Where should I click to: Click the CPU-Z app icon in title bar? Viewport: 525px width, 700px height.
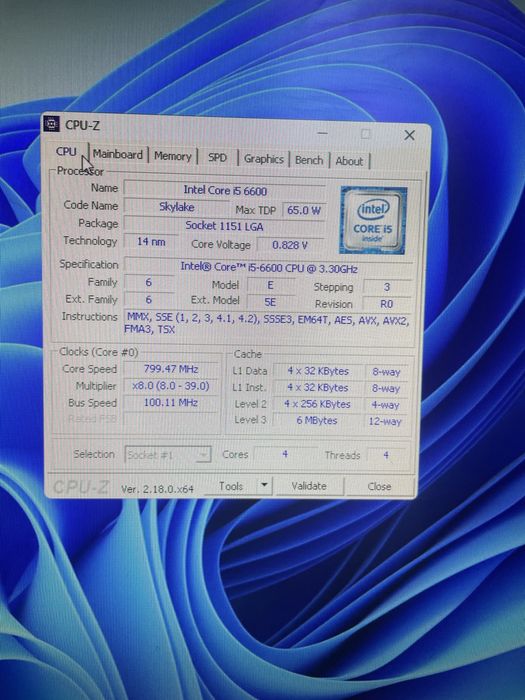click(51, 124)
